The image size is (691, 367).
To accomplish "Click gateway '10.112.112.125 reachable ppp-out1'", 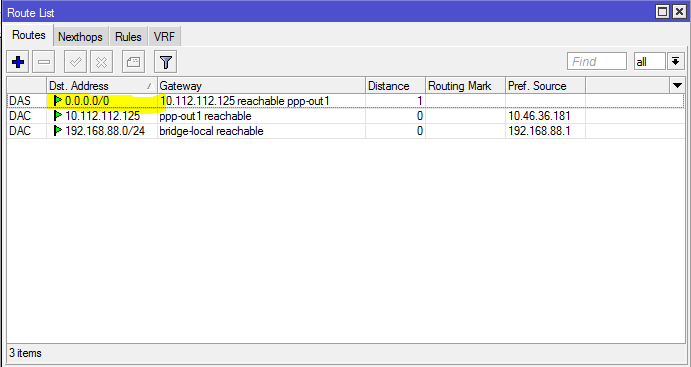I will pyautogui.click(x=245, y=101).
